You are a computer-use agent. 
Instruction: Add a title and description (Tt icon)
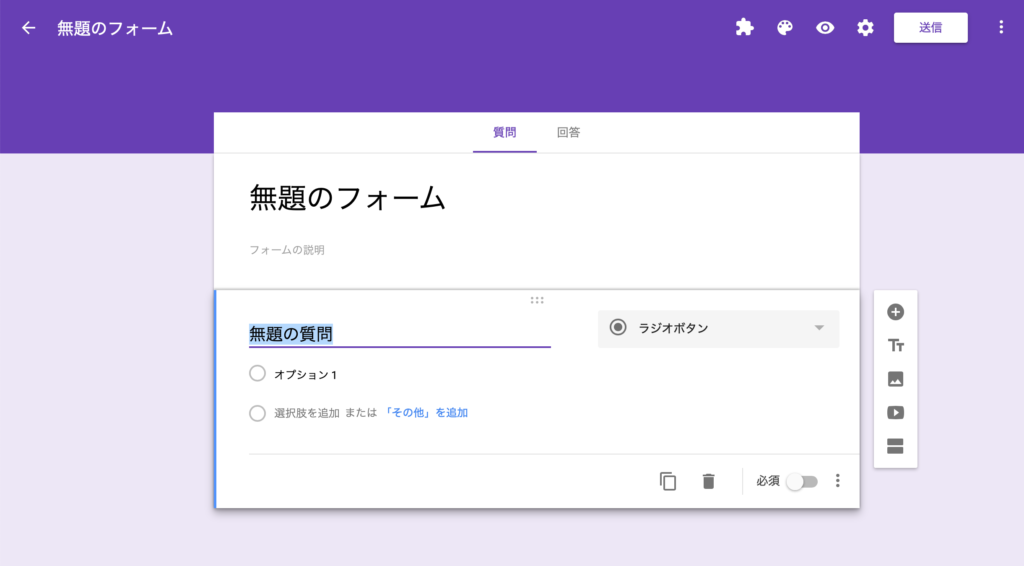click(x=895, y=345)
